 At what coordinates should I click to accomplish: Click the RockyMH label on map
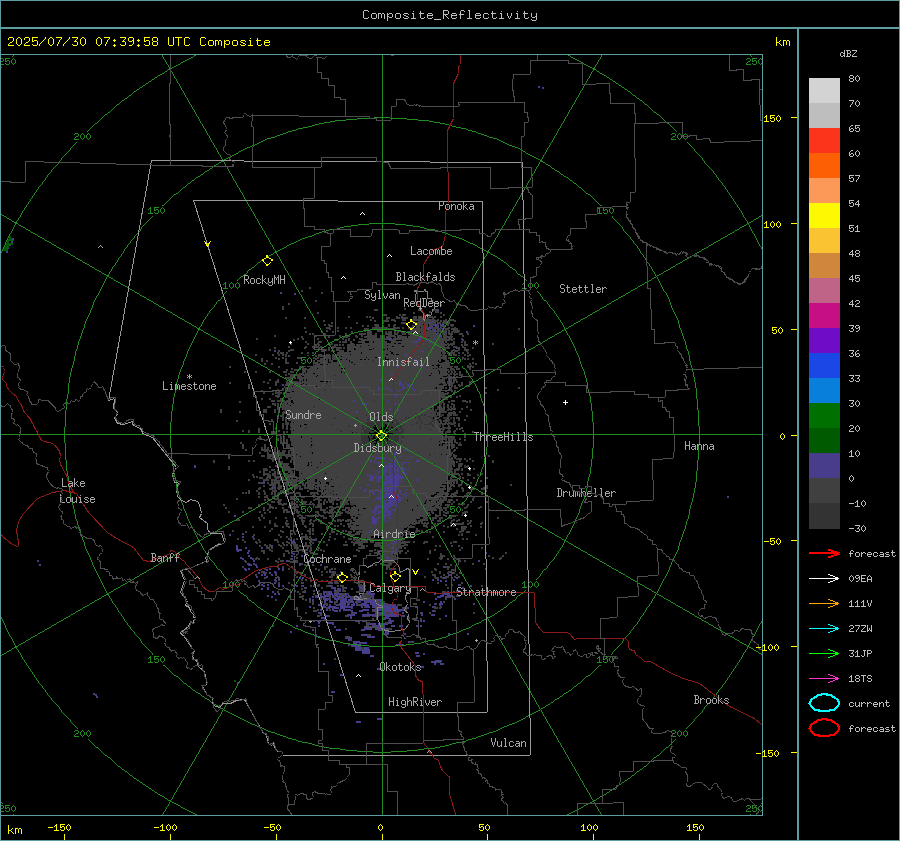264,280
